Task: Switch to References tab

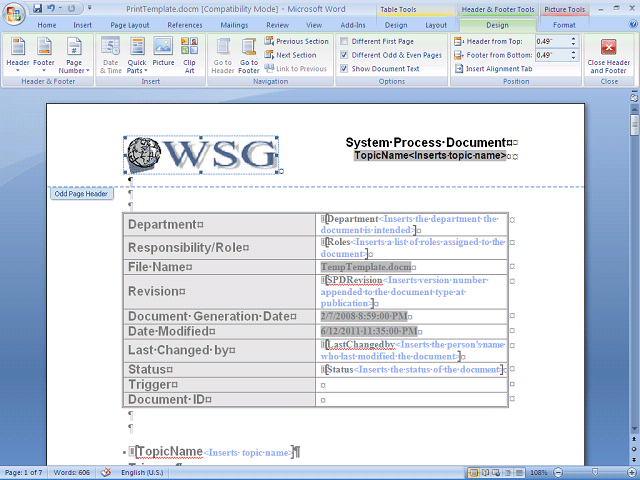Action: pyautogui.click(x=184, y=25)
